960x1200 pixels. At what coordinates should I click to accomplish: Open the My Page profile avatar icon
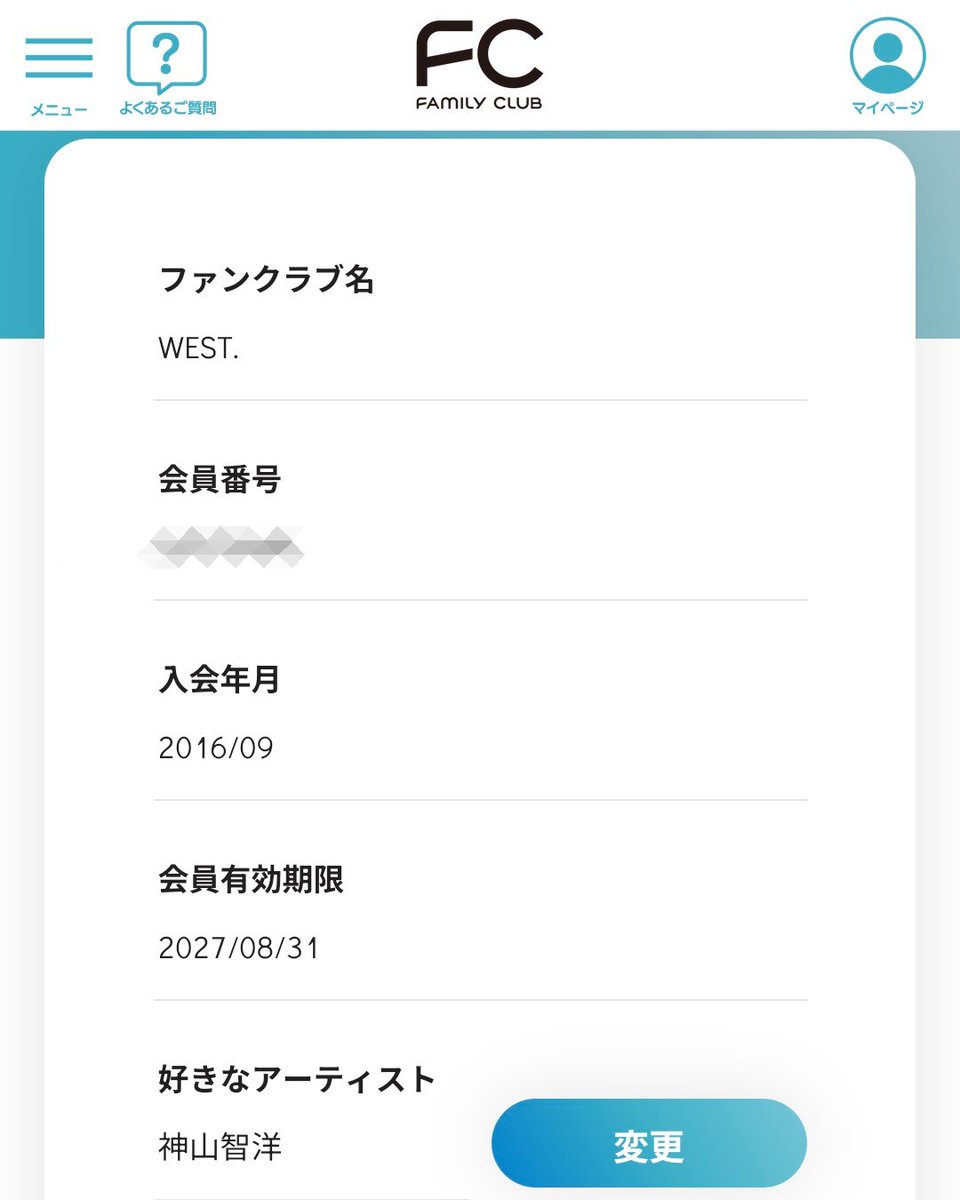(x=887, y=57)
